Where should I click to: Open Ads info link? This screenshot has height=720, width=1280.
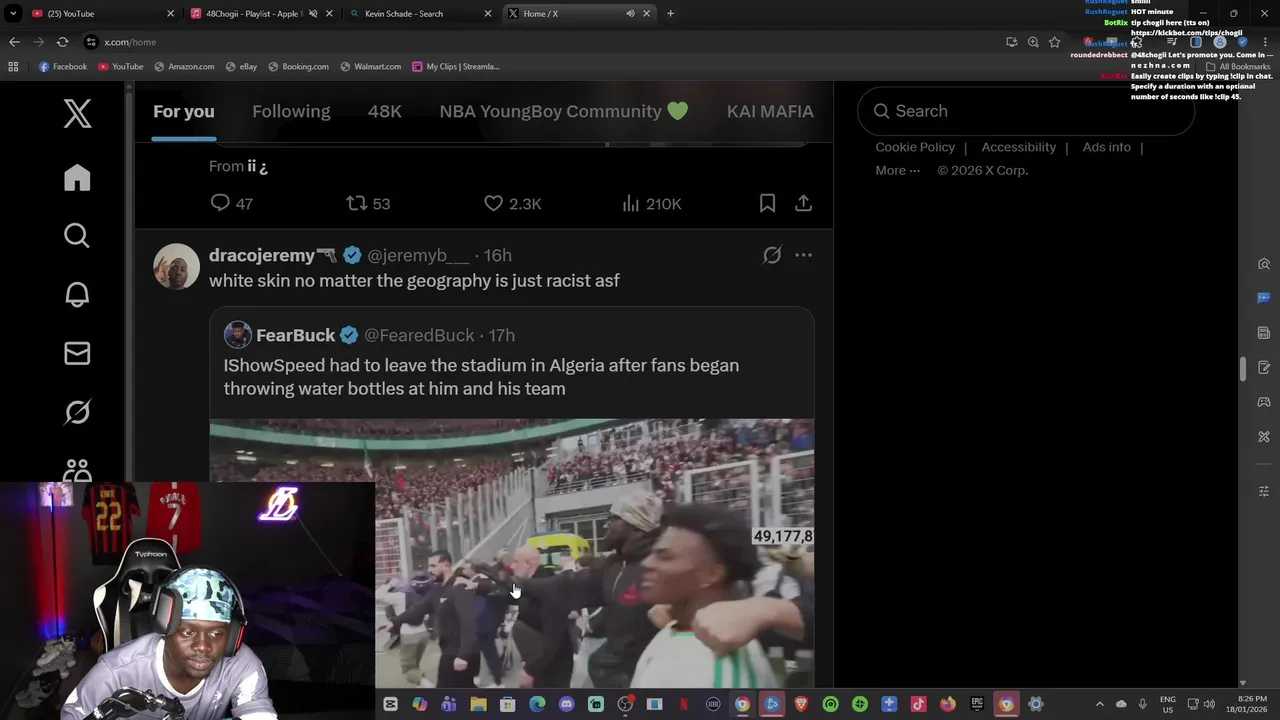click(x=1106, y=147)
